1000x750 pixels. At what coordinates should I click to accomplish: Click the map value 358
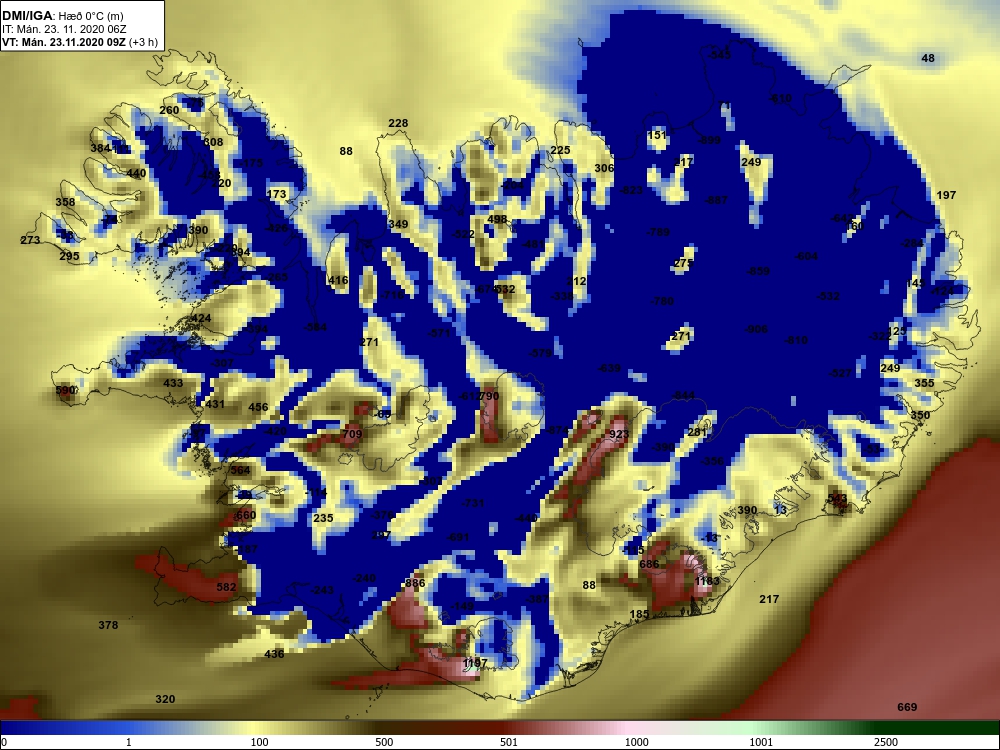[x=65, y=202]
